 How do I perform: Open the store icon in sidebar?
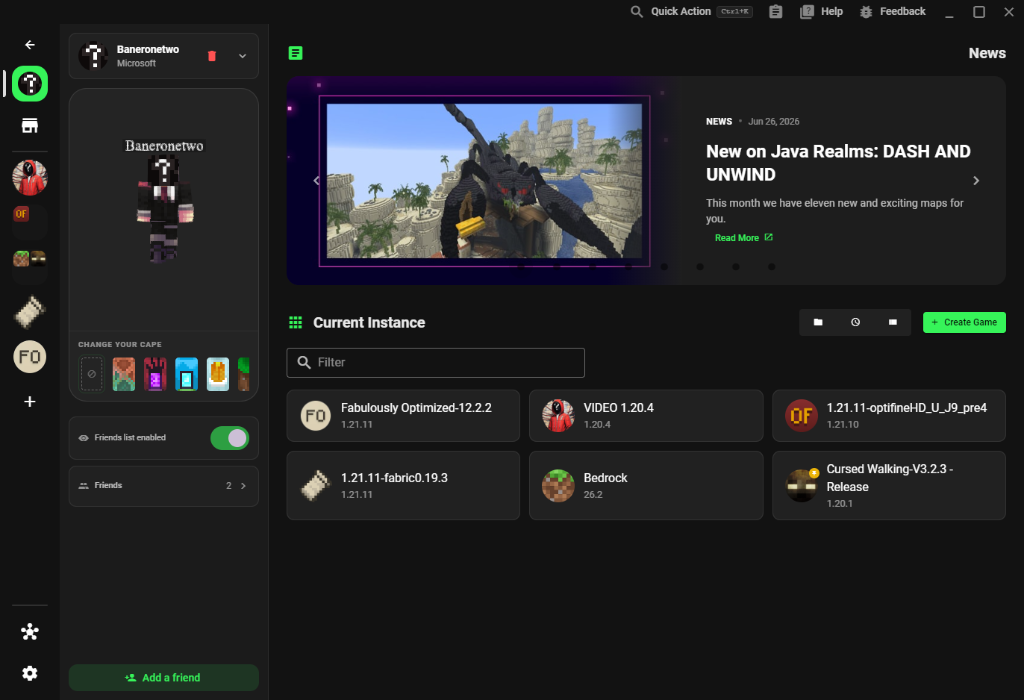click(30, 125)
